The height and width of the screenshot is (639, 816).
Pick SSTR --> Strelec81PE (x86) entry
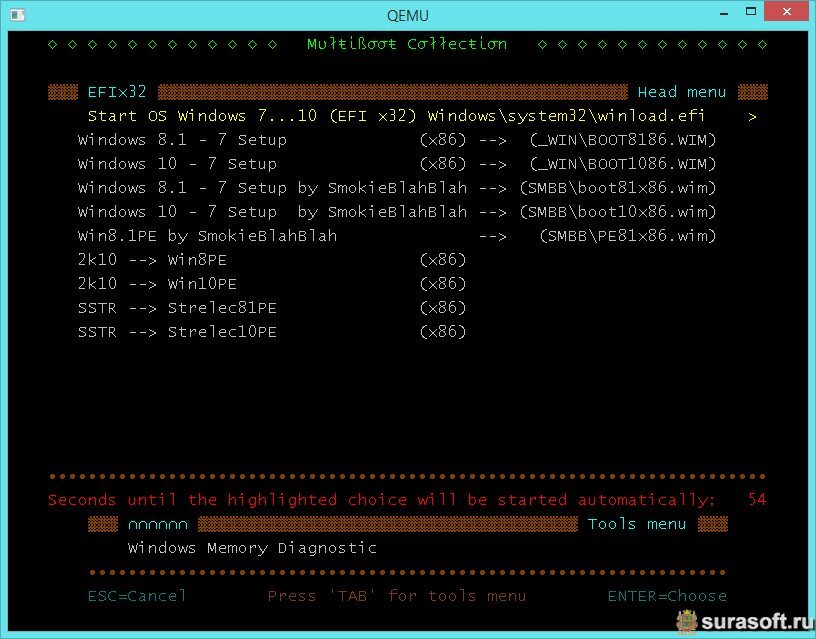coord(272,307)
